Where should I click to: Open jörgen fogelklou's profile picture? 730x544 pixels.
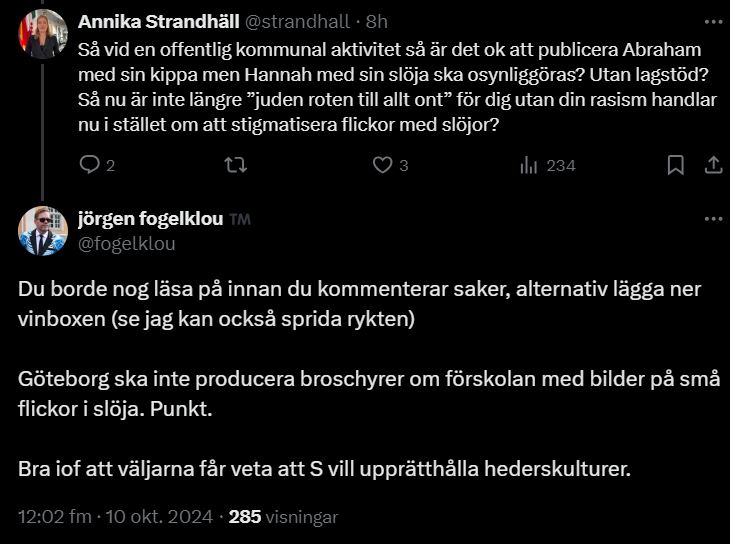[x=43, y=231]
